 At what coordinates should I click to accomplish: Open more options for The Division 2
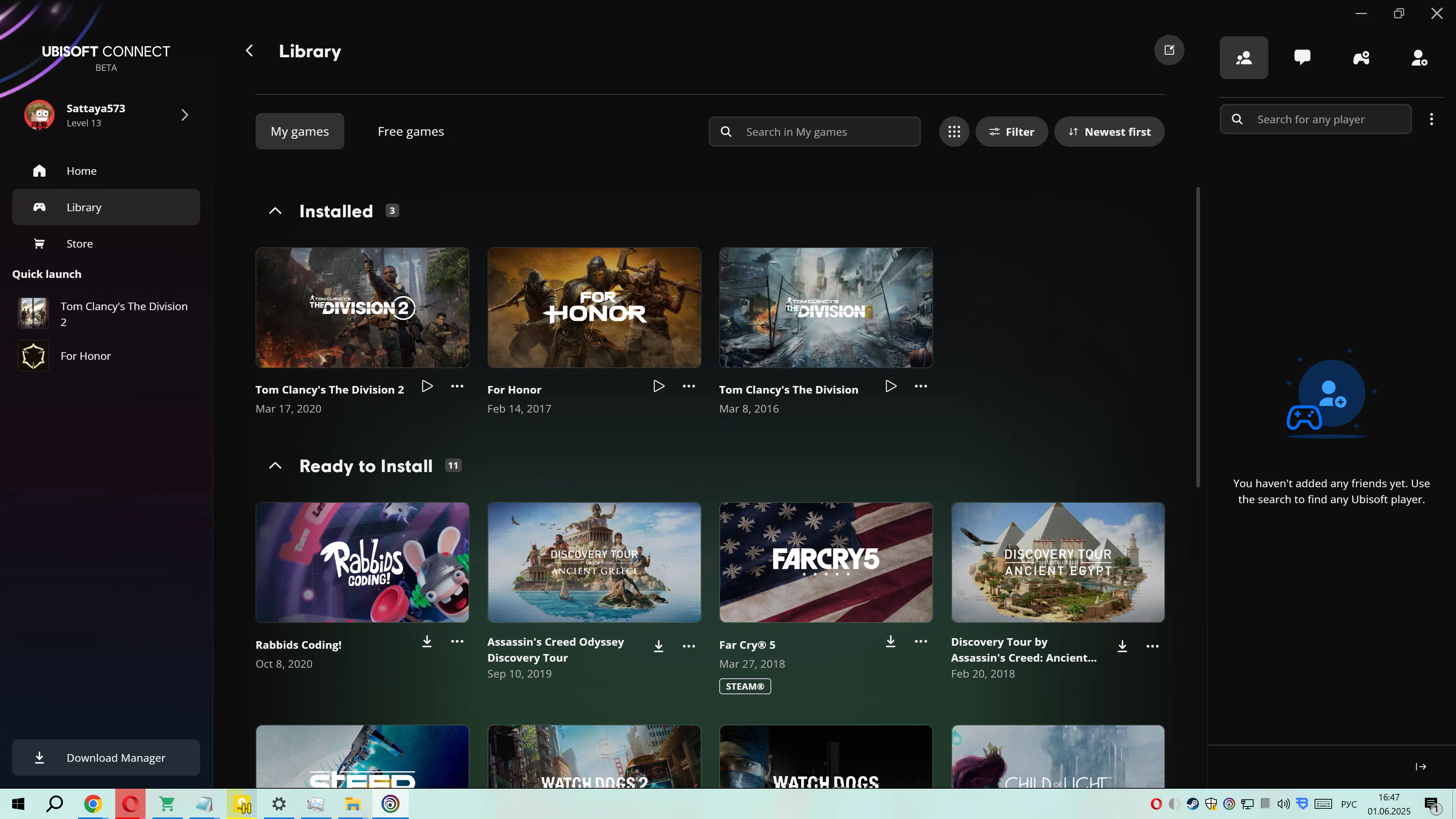pyautogui.click(x=457, y=386)
